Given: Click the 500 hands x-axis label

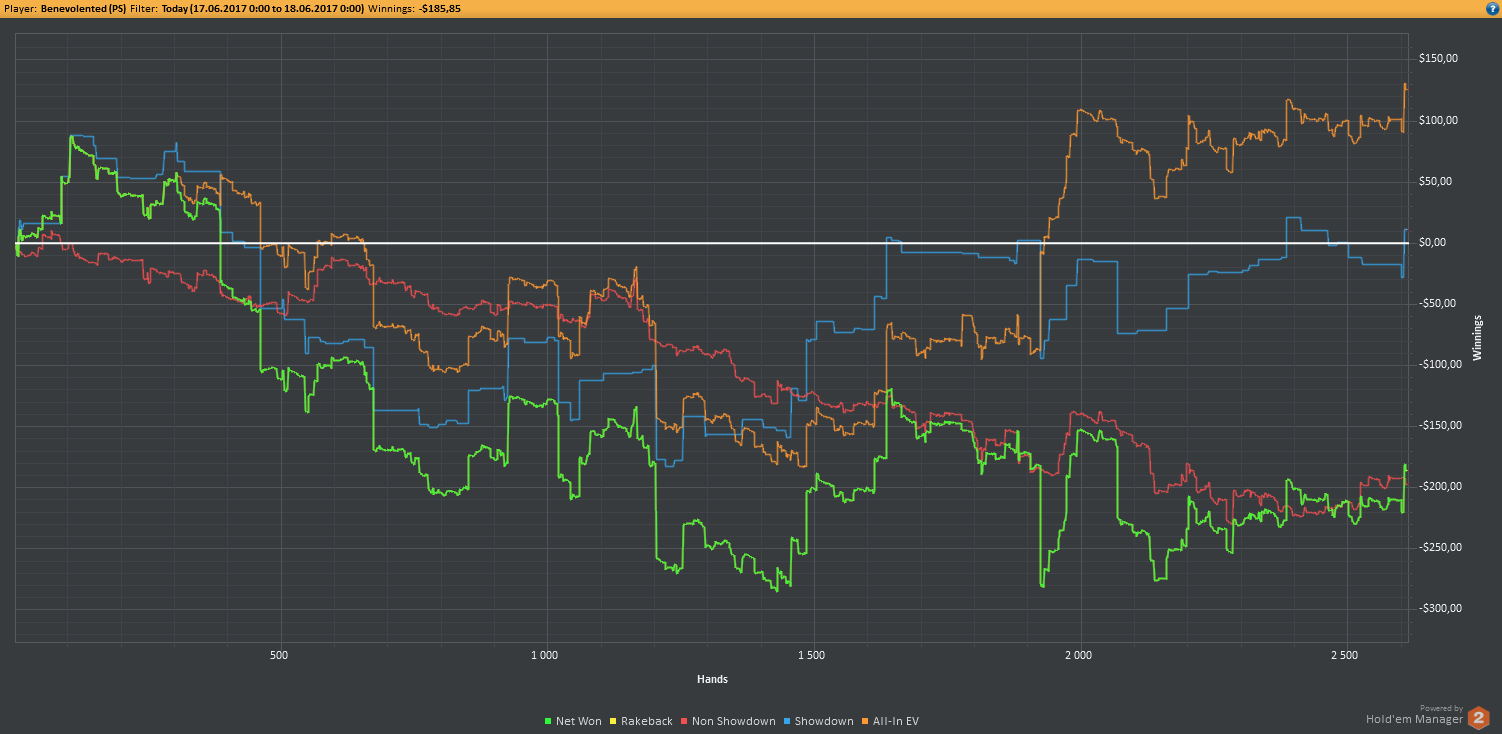Looking at the screenshot, I should pyautogui.click(x=280, y=655).
